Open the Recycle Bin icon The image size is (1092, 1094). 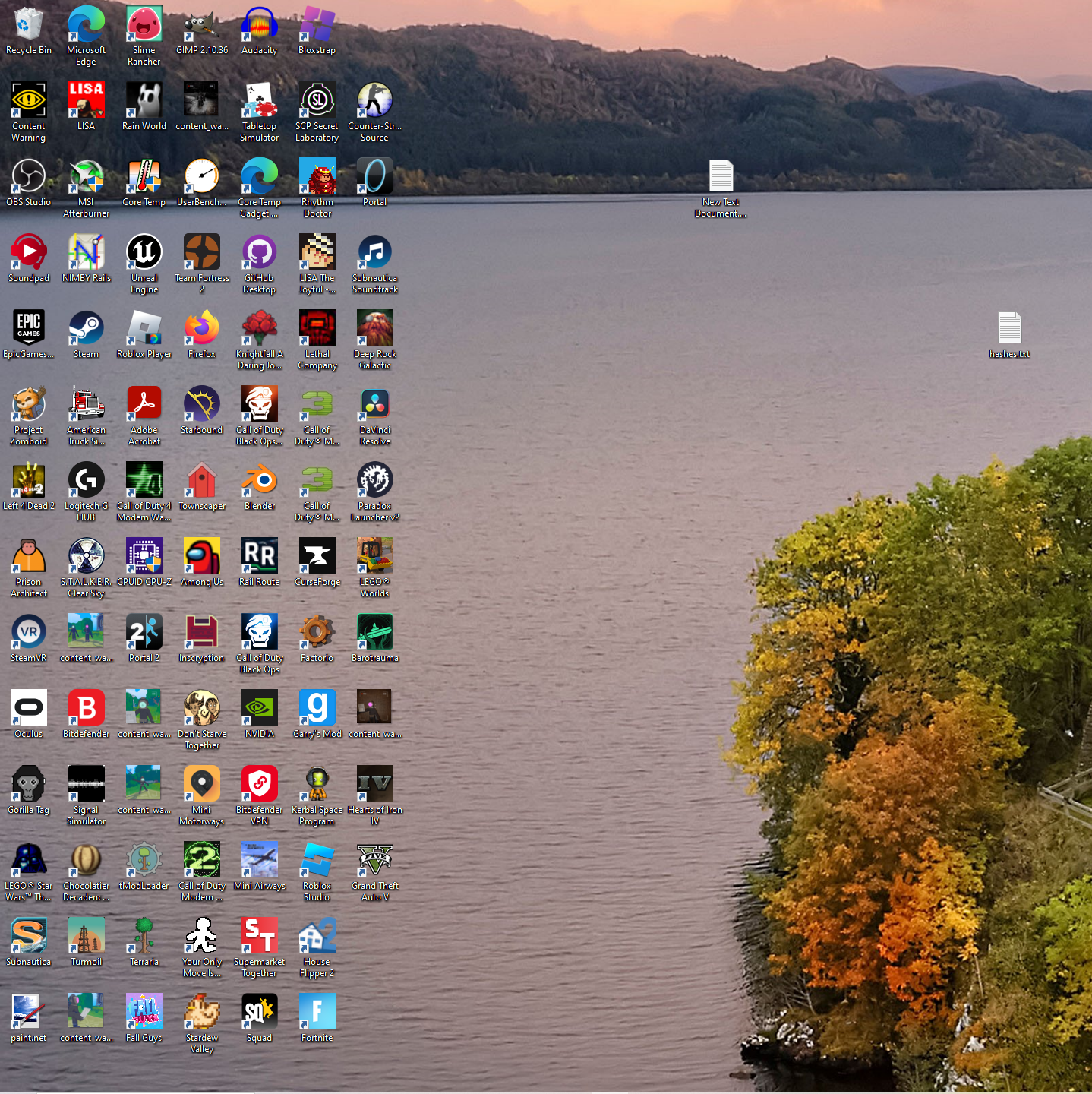point(29,24)
